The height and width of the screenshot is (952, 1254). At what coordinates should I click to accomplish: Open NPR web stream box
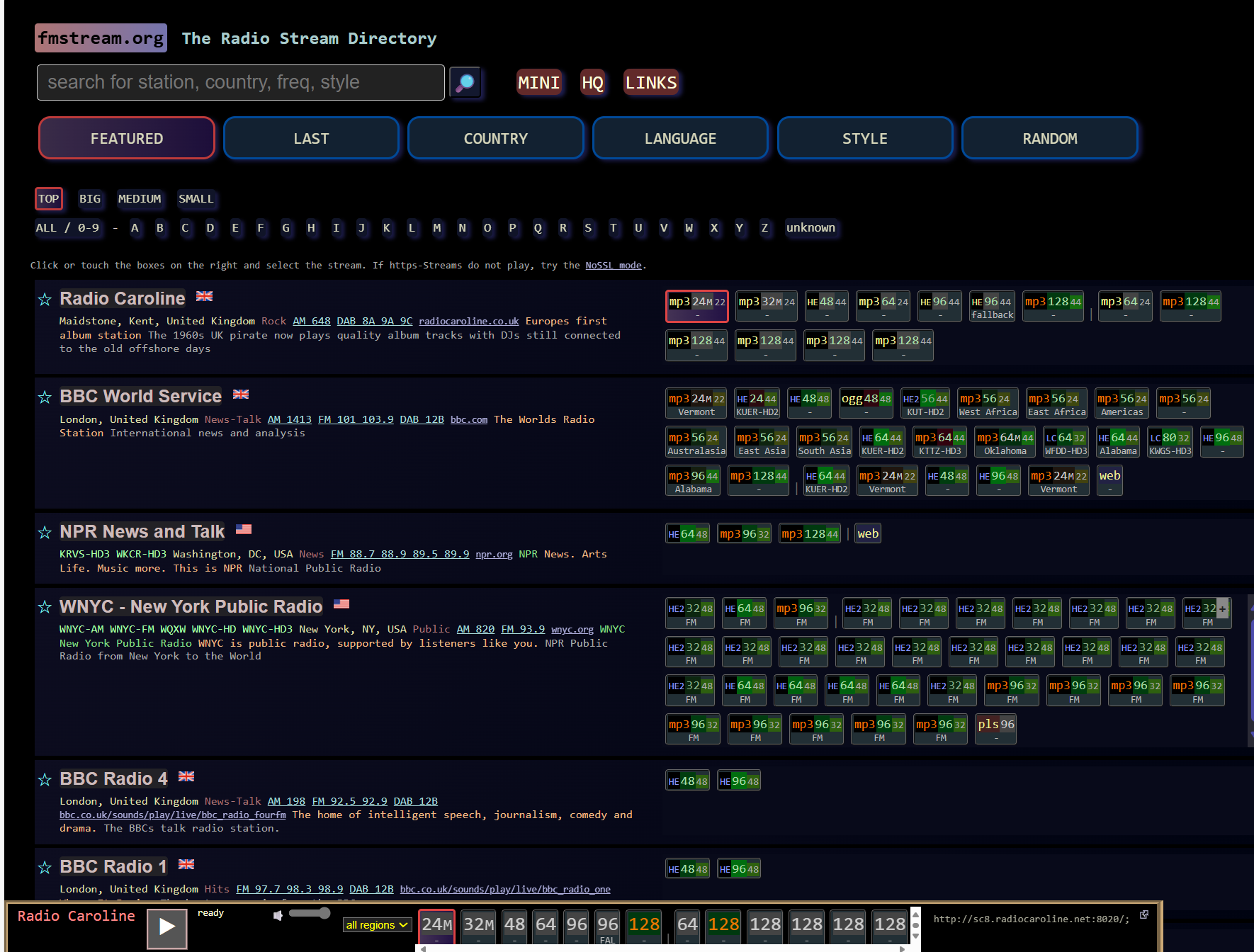point(868,534)
